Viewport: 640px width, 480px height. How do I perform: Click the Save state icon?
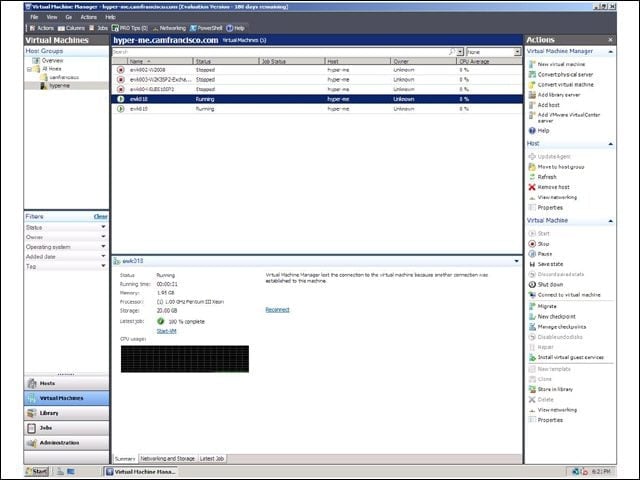tap(532, 264)
